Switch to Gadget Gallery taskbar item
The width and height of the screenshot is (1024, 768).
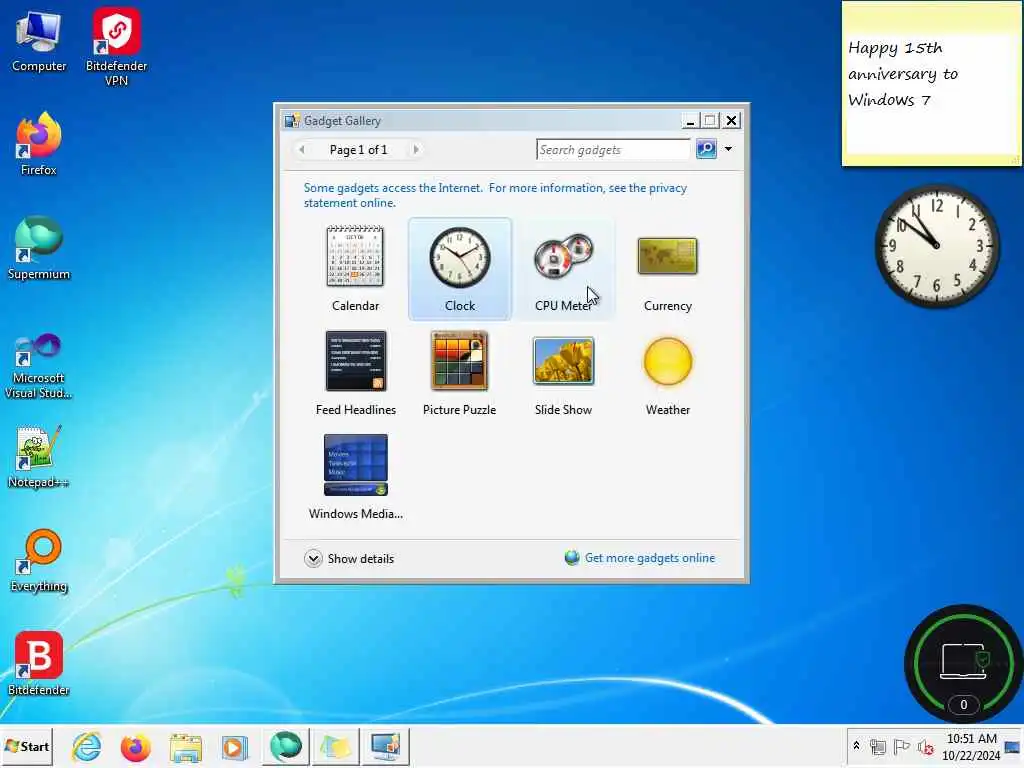[x=385, y=746]
